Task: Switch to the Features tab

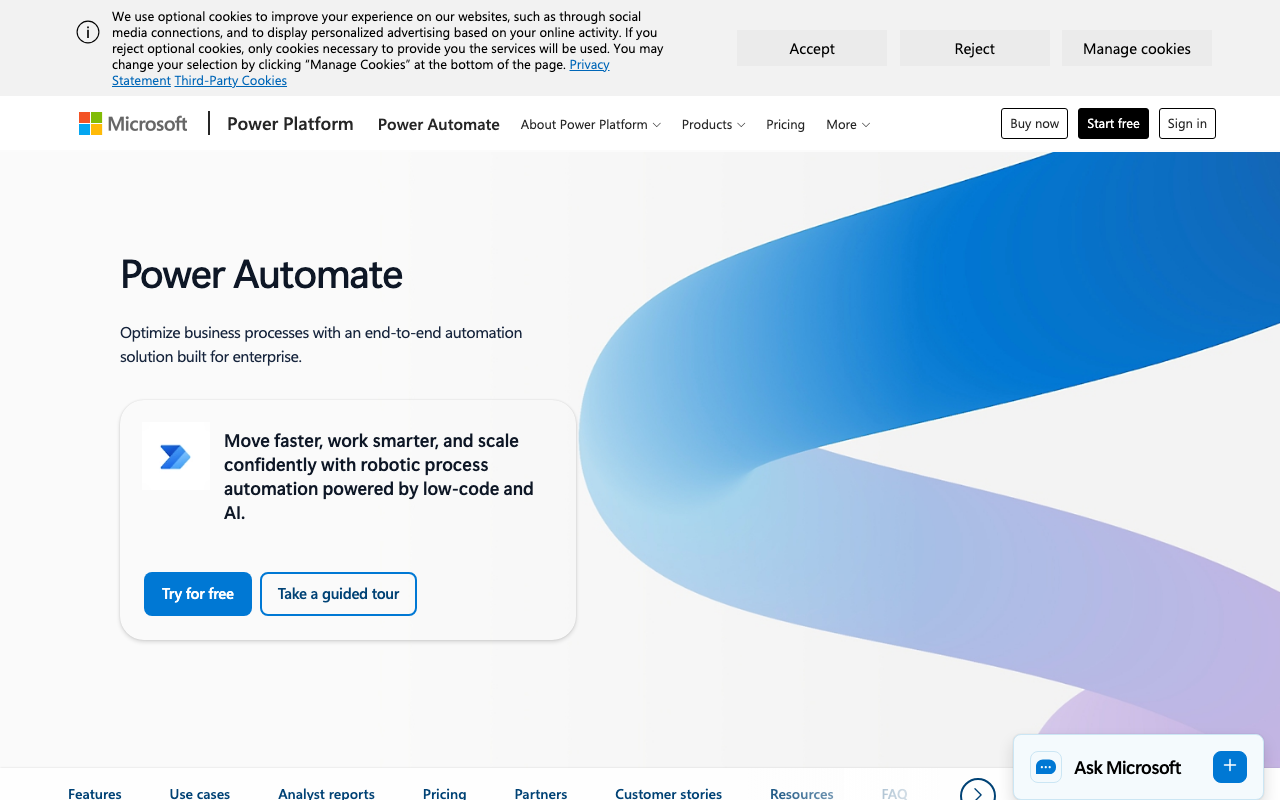Action: click(95, 793)
